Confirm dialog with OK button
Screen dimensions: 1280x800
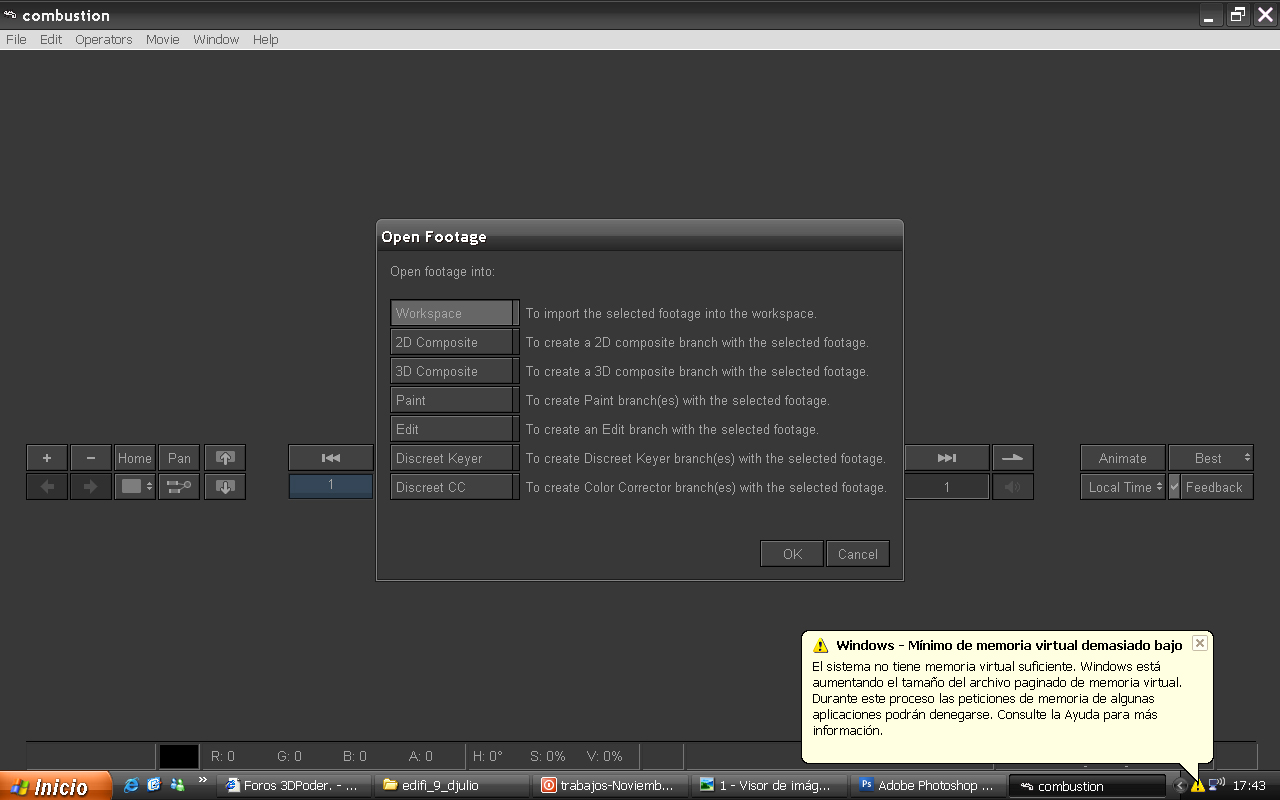[792, 554]
